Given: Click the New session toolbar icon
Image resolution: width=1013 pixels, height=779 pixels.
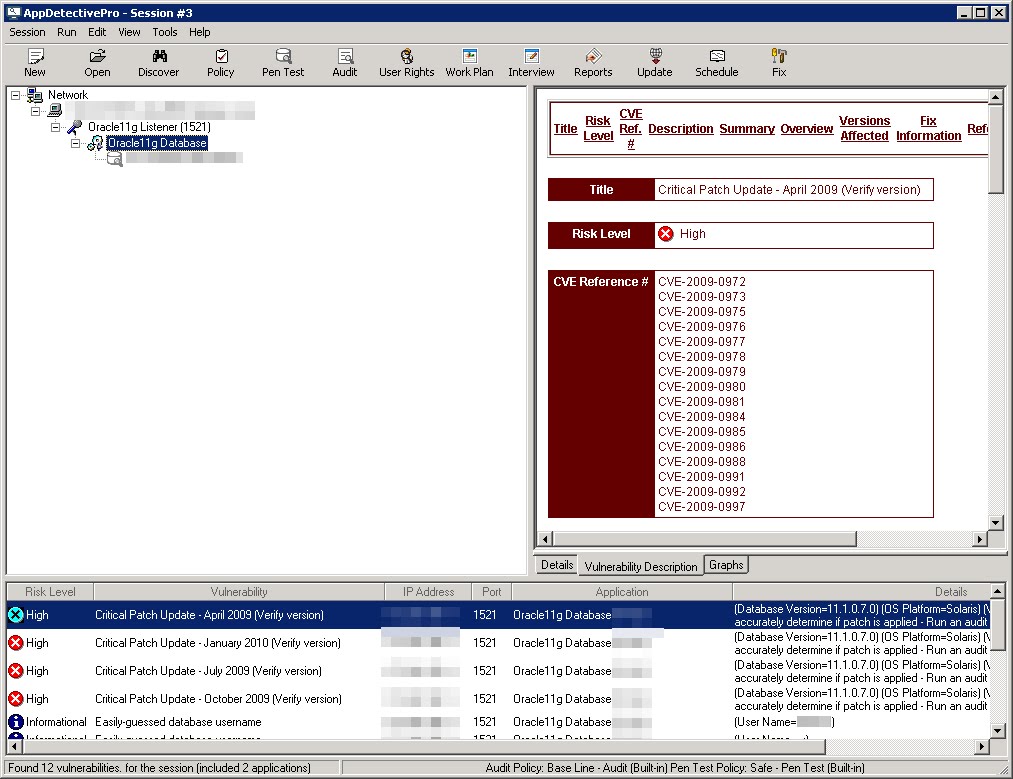Looking at the screenshot, I should coord(36,56).
